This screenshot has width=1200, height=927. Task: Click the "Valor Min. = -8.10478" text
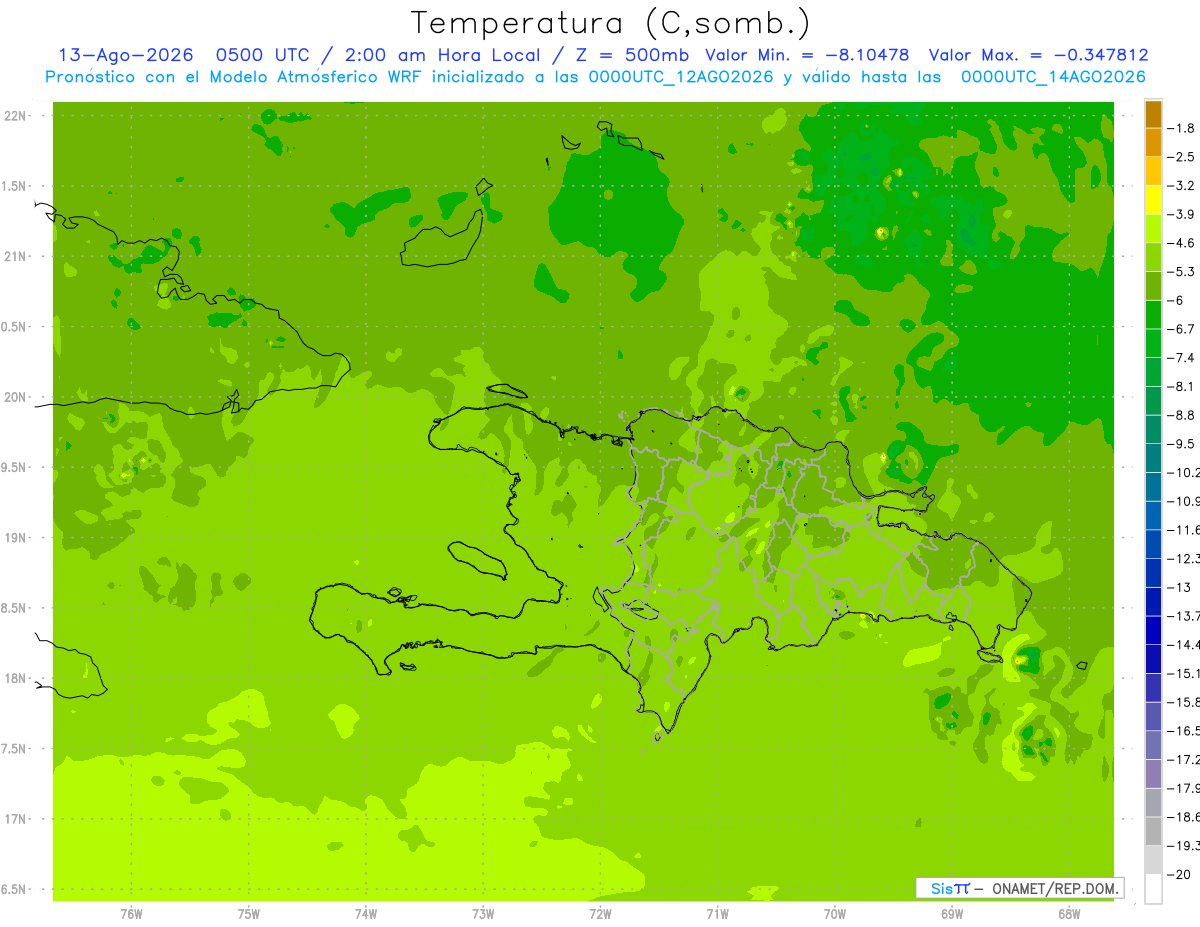click(807, 56)
